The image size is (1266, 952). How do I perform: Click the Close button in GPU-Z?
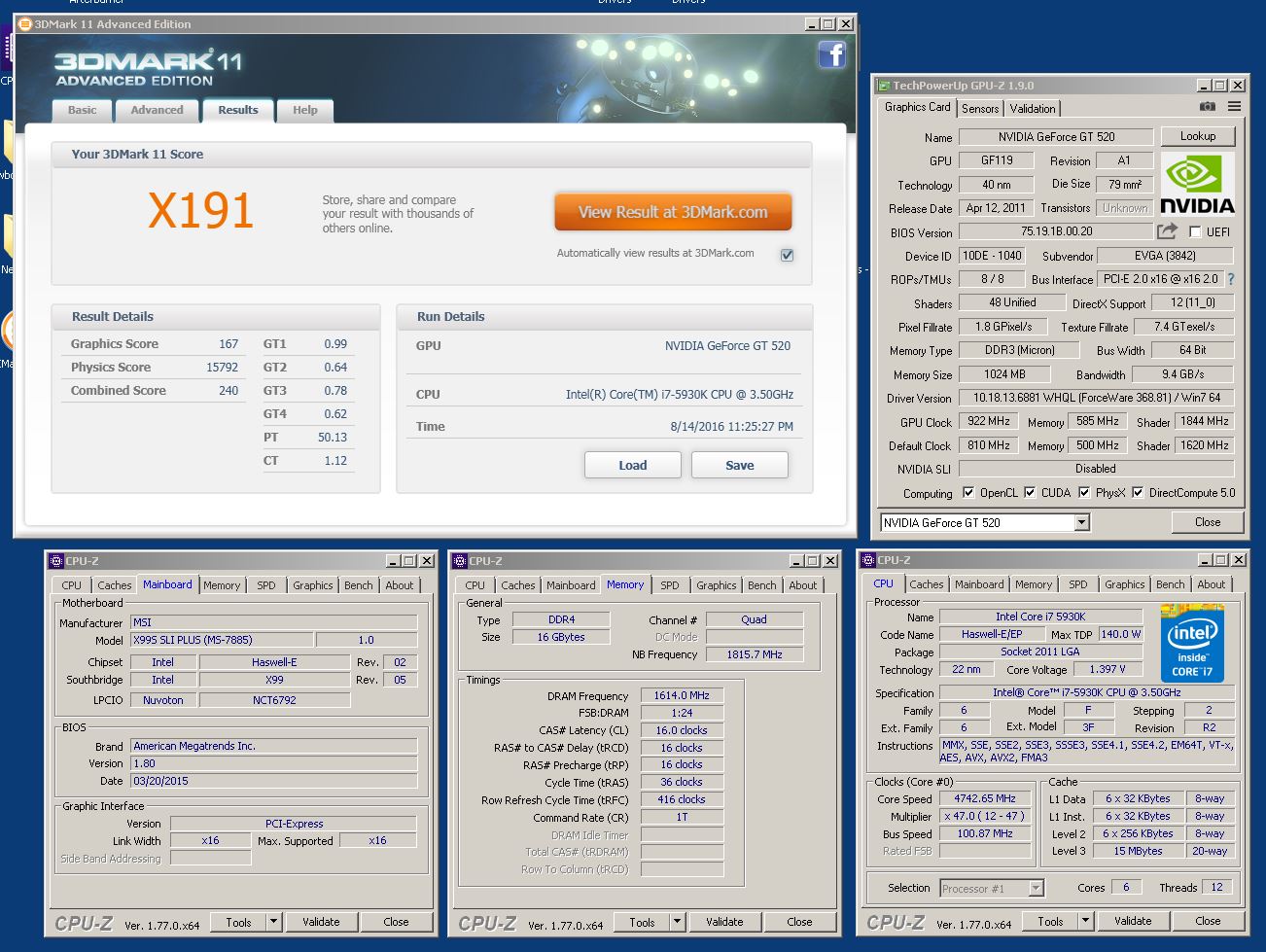1208,522
